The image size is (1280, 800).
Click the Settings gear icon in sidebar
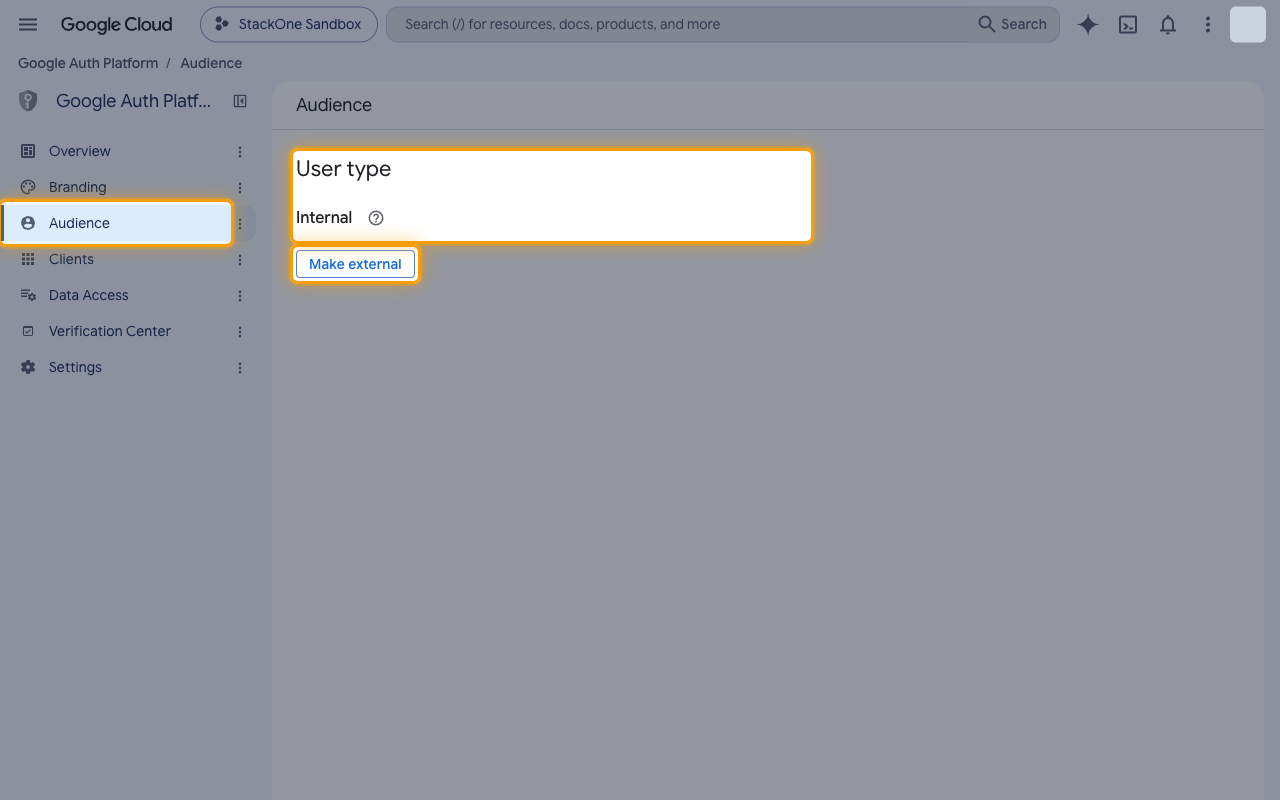pyautogui.click(x=28, y=367)
